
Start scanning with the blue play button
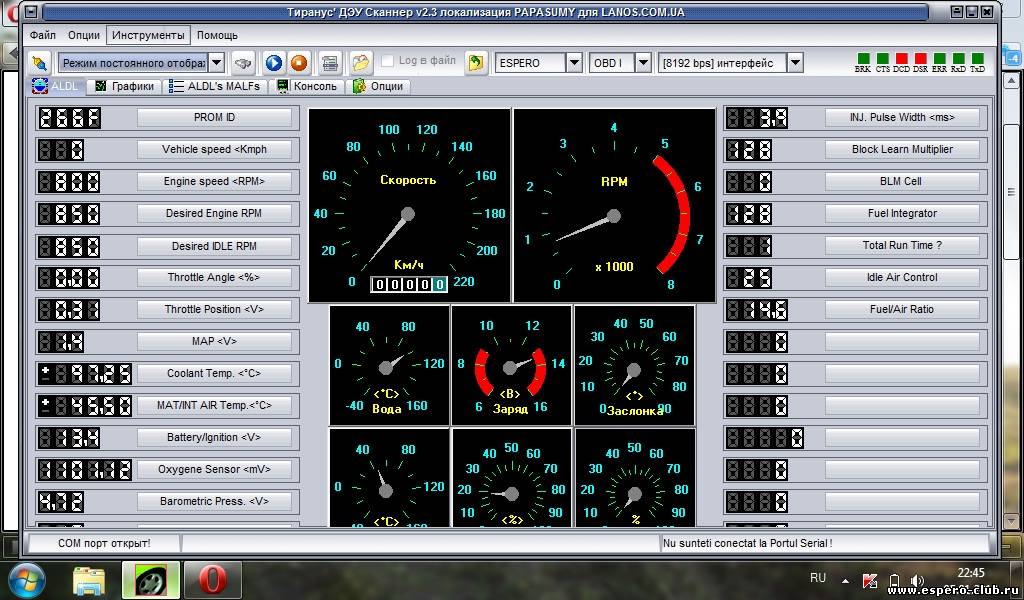click(274, 63)
